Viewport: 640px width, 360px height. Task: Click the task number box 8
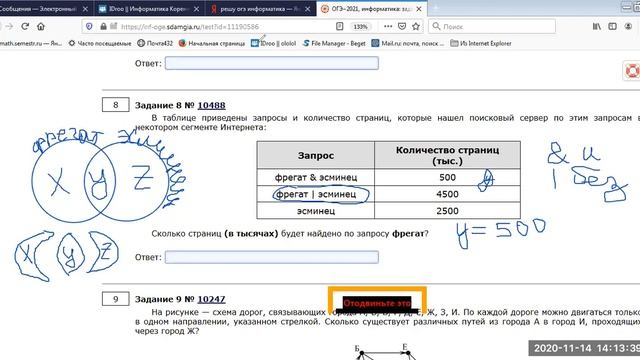pos(116,105)
